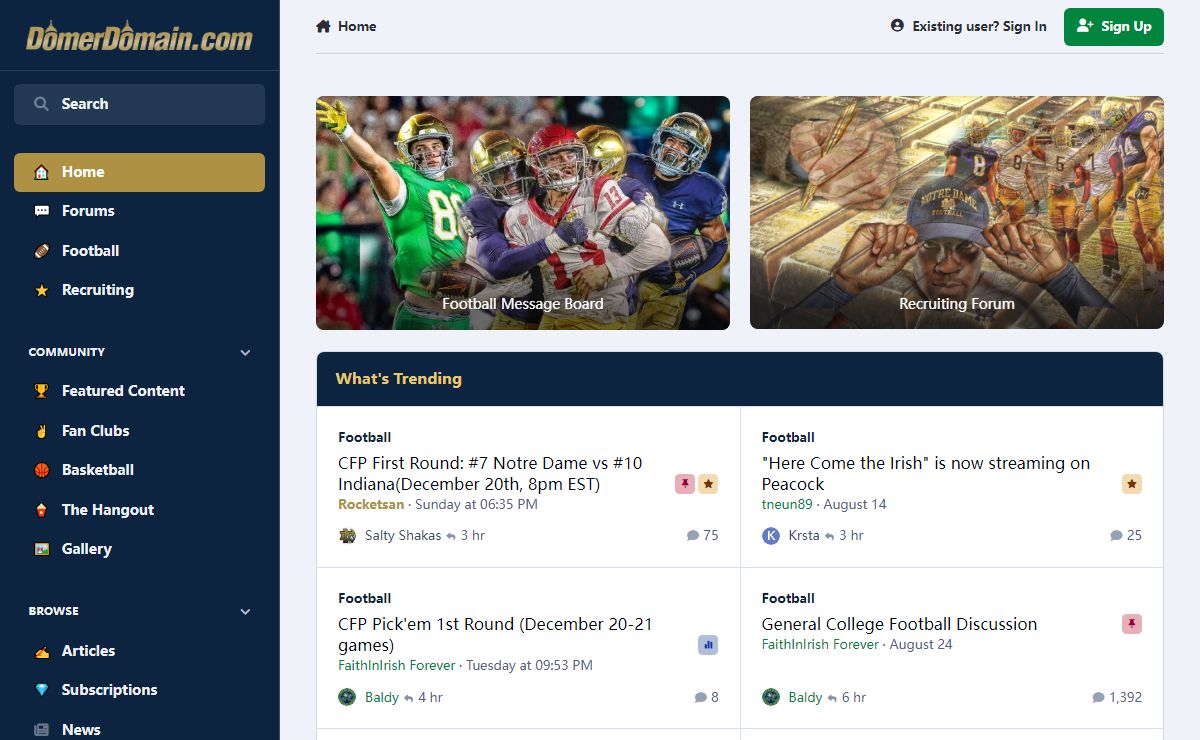This screenshot has height=740, width=1200.
Task: Open Gallery from the sidebar
Action: tap(139, 549)
